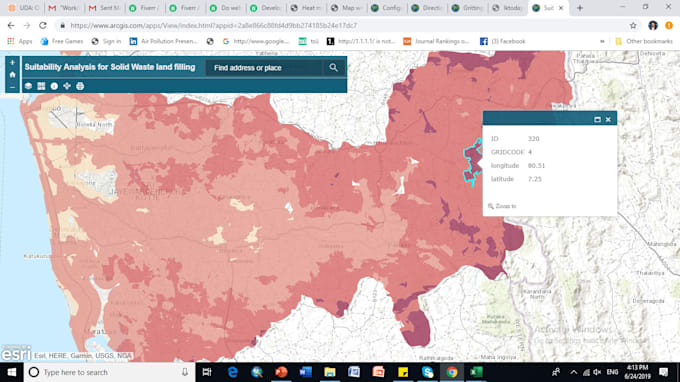Return to the map default extent home
This screenshot has width=680, height=382.
coord(12,75)
